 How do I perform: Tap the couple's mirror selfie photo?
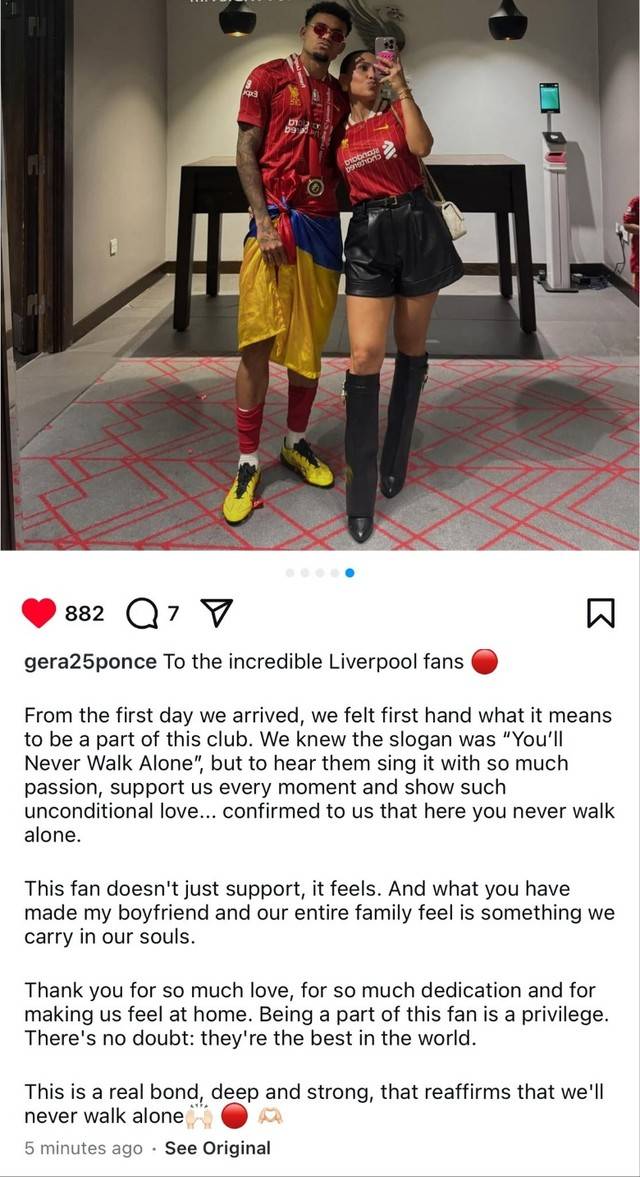click(x=320, y=275)
